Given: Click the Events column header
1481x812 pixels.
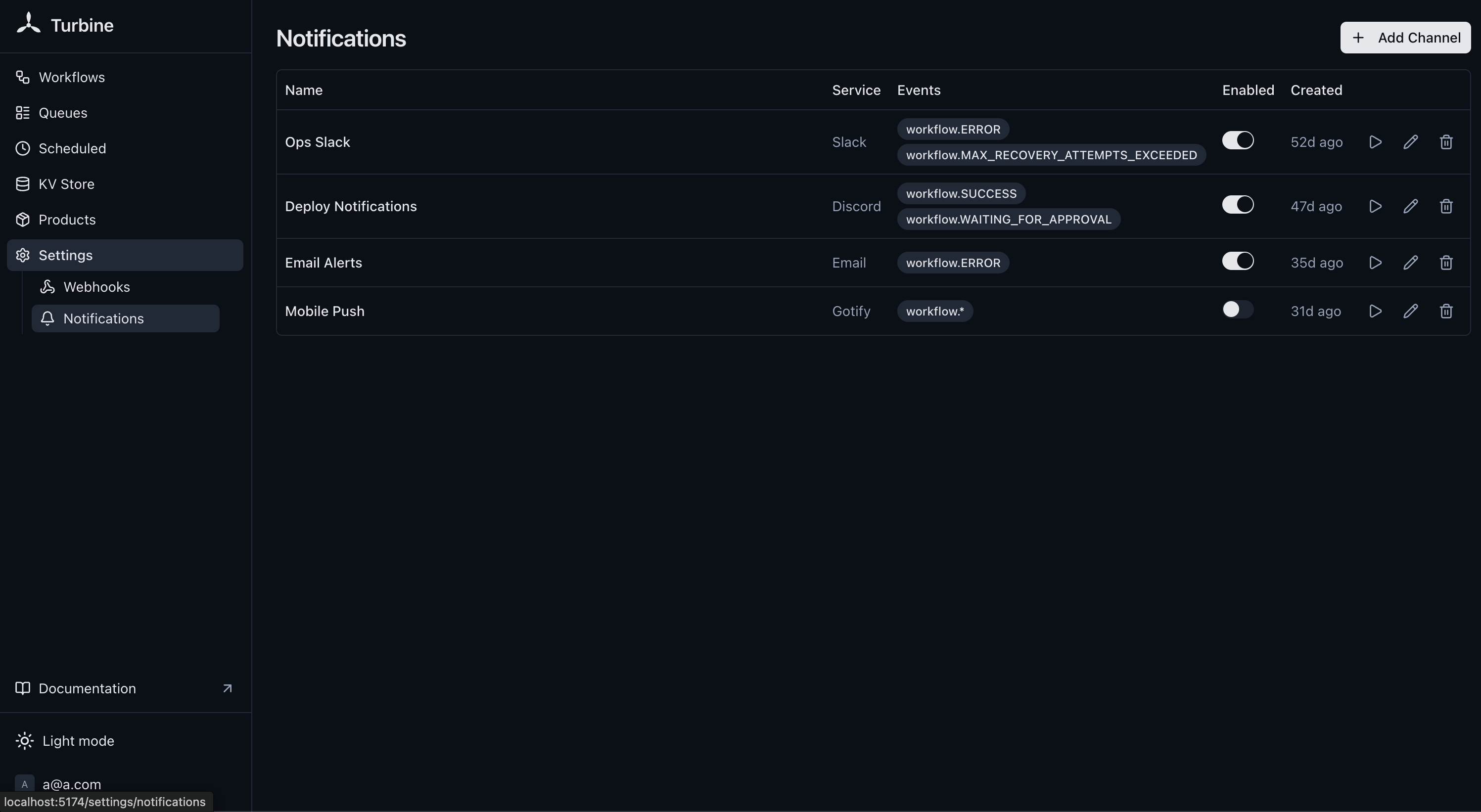Looking at the screenshot, I should [x=919, y=90].
